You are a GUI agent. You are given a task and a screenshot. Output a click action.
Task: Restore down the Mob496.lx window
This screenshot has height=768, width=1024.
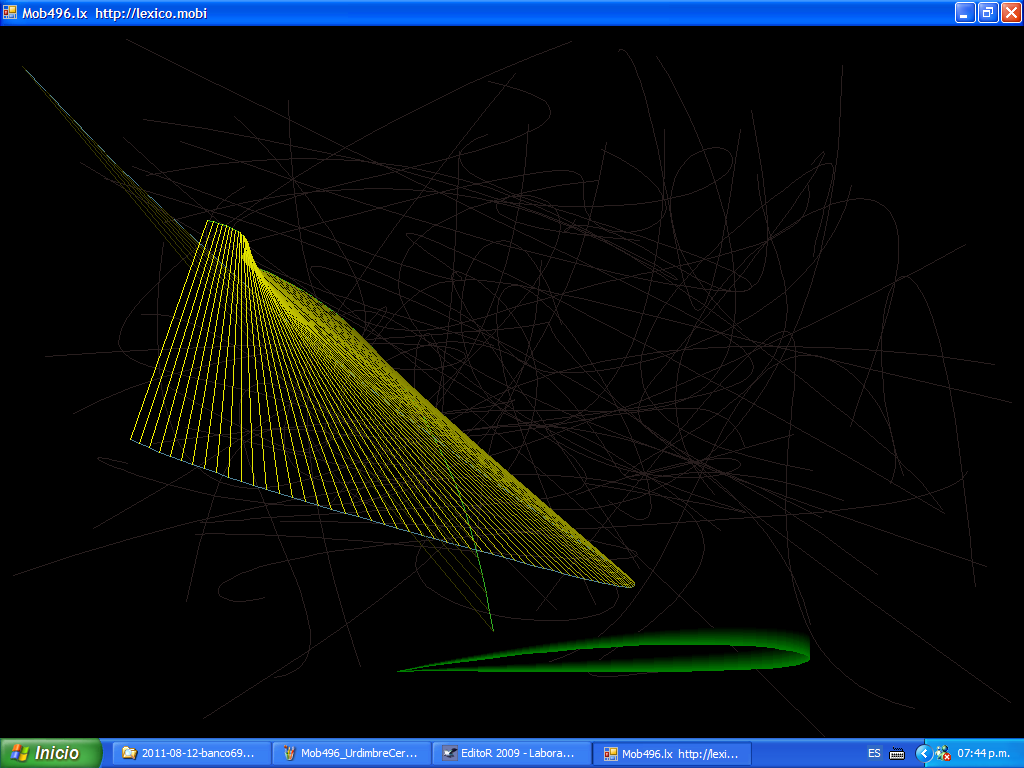coord(988,12)
